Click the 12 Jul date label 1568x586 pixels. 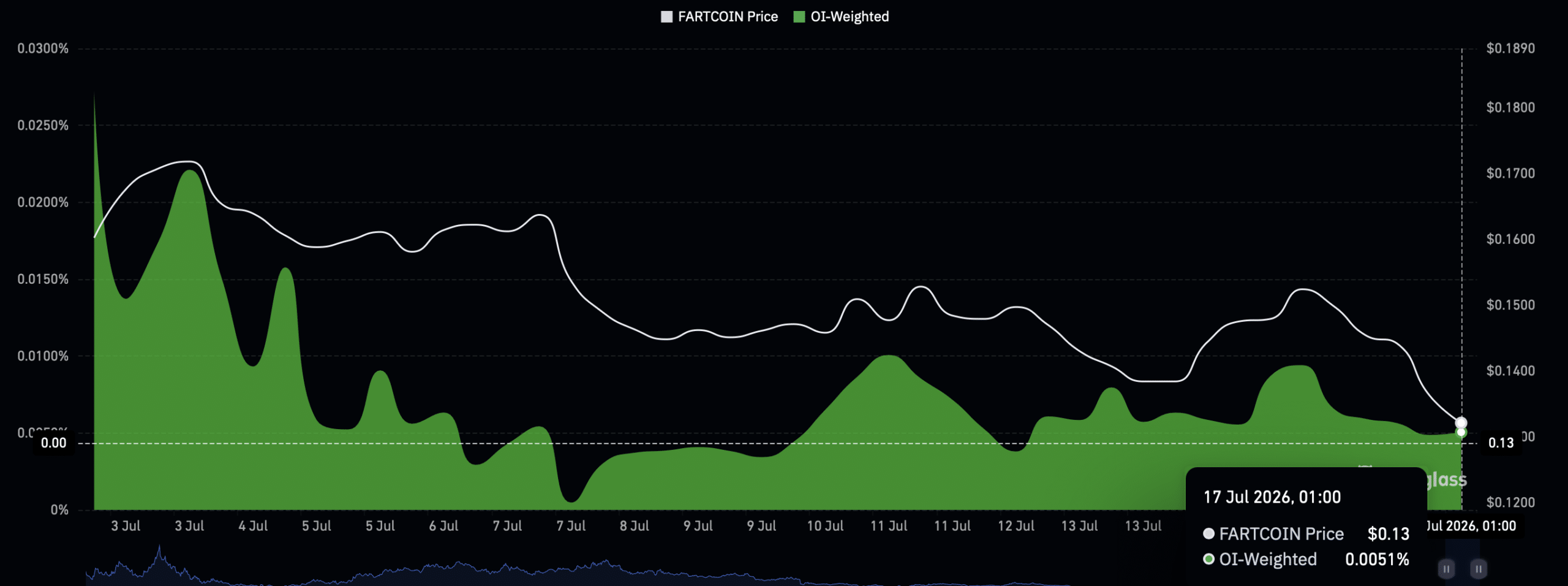[x=1016, y=526]
